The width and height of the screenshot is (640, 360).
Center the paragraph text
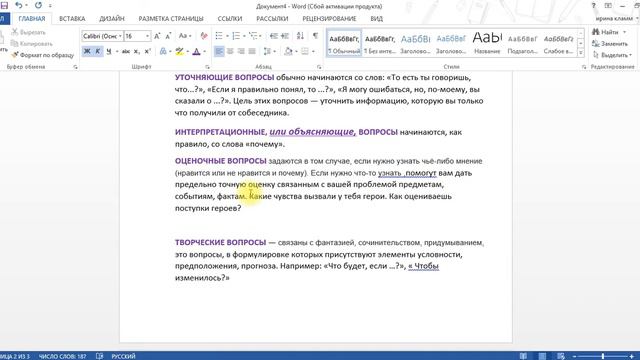coord(230,51)
